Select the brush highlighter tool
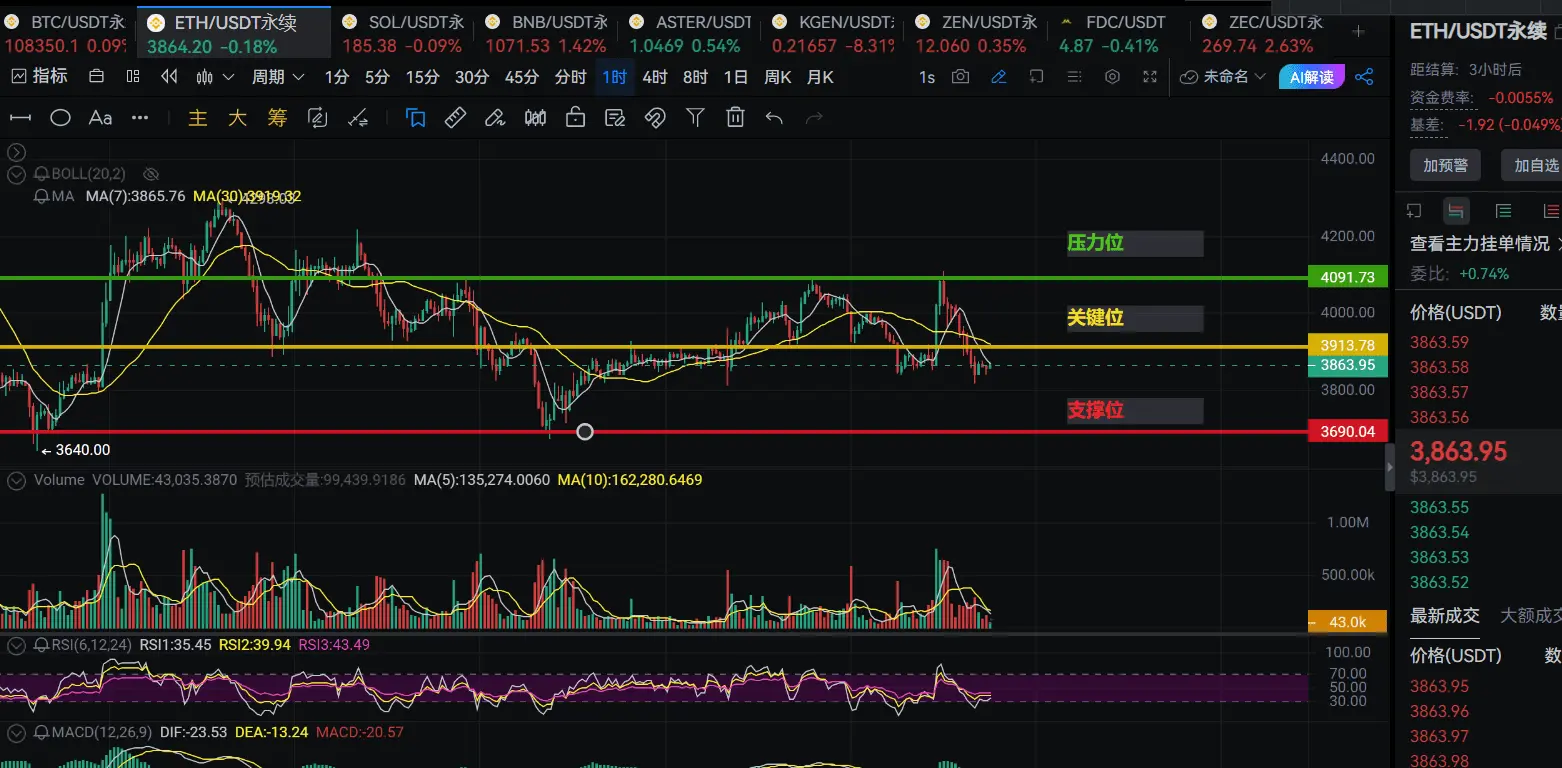The width and height of the screenshot is (1562, 768). 495,118
